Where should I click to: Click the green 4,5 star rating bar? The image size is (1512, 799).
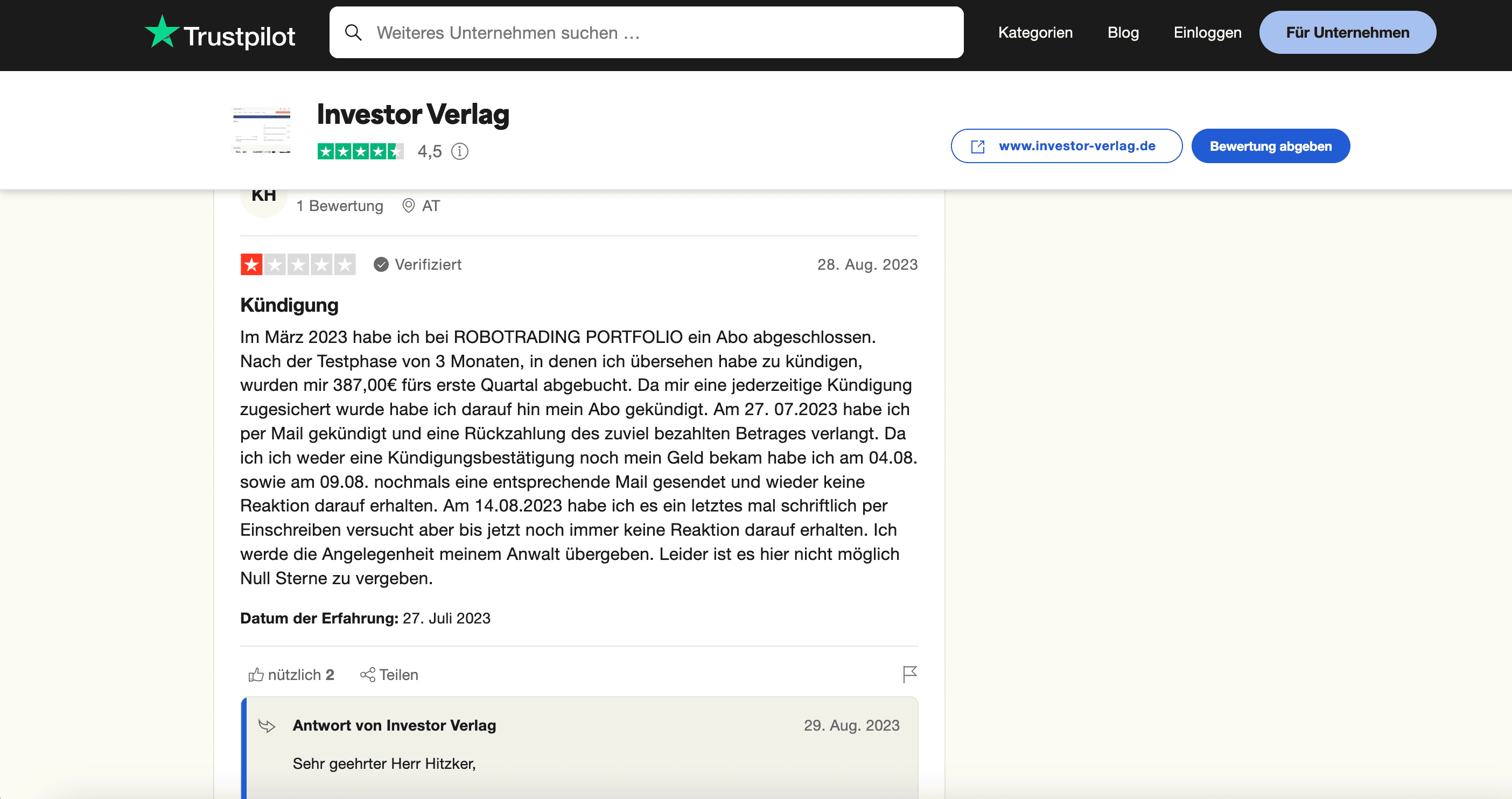[360, 151]
